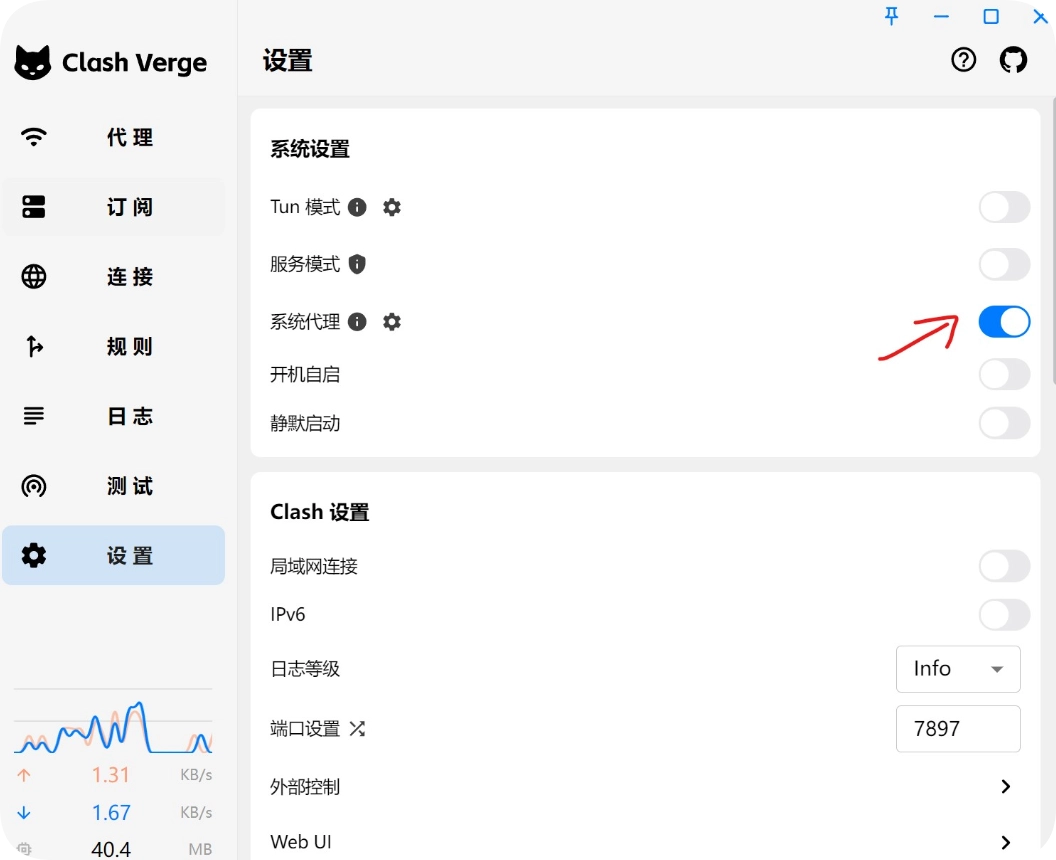Click the info icon beside Tun 模式
The width and height of the screenshot is (1056, 860).
point(357,207)
